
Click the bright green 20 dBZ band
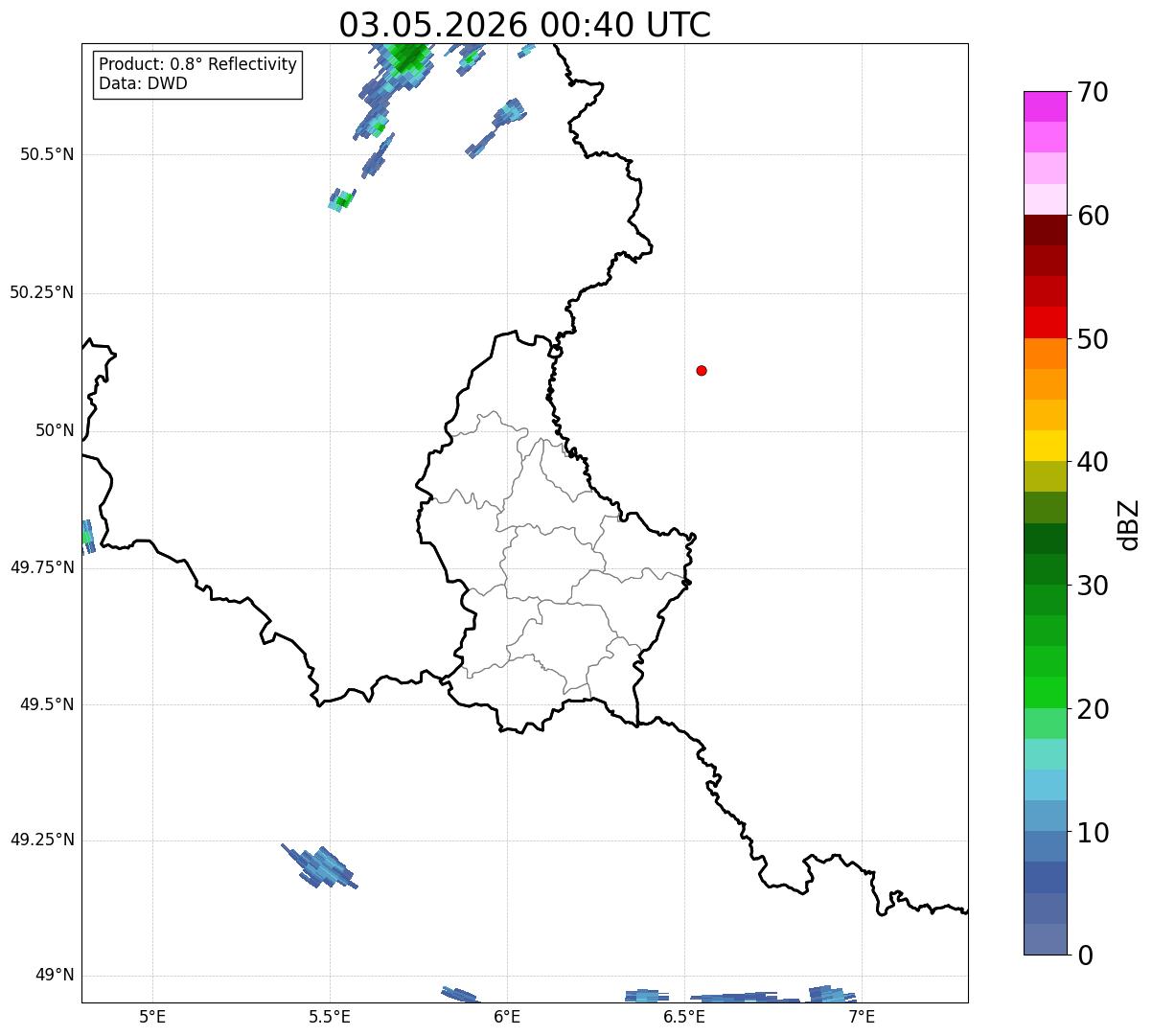1047,693
